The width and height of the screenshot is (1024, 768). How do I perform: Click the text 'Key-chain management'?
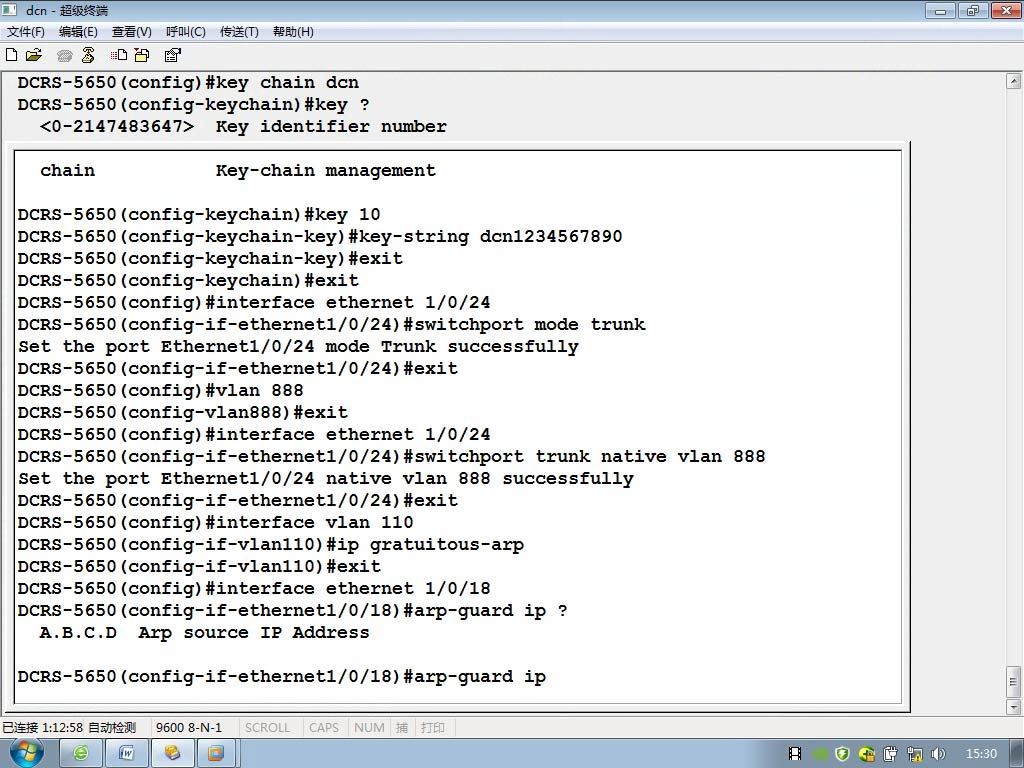[x=326, y=170]
